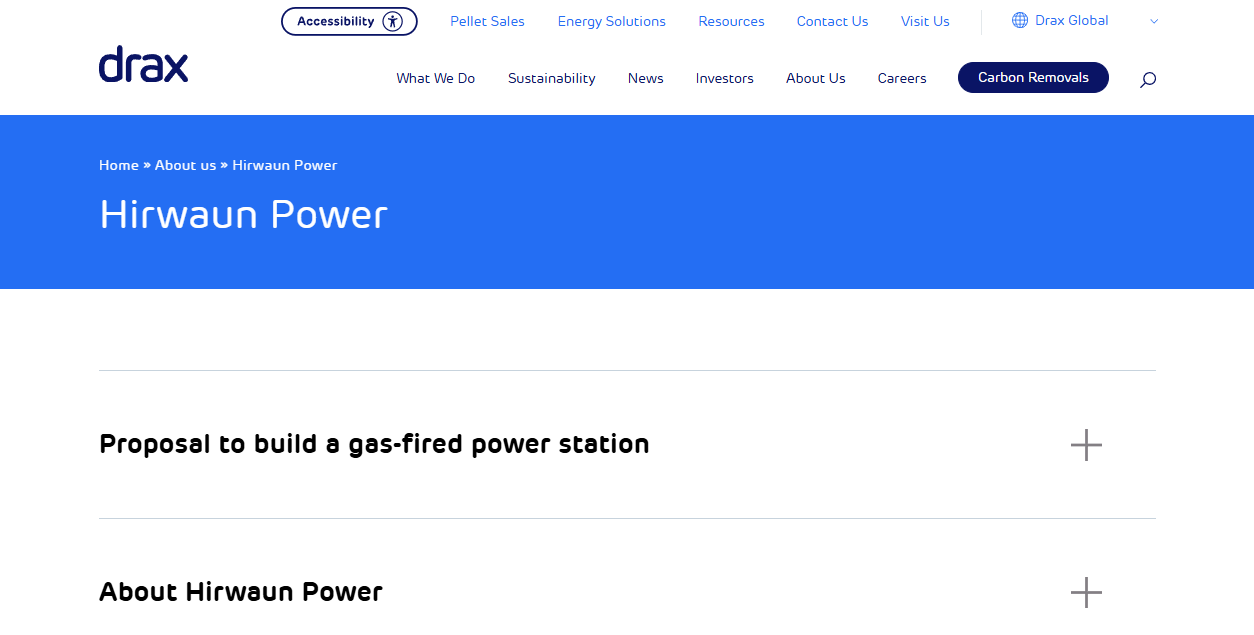Select the Investors navigation item

pos(724,78)
